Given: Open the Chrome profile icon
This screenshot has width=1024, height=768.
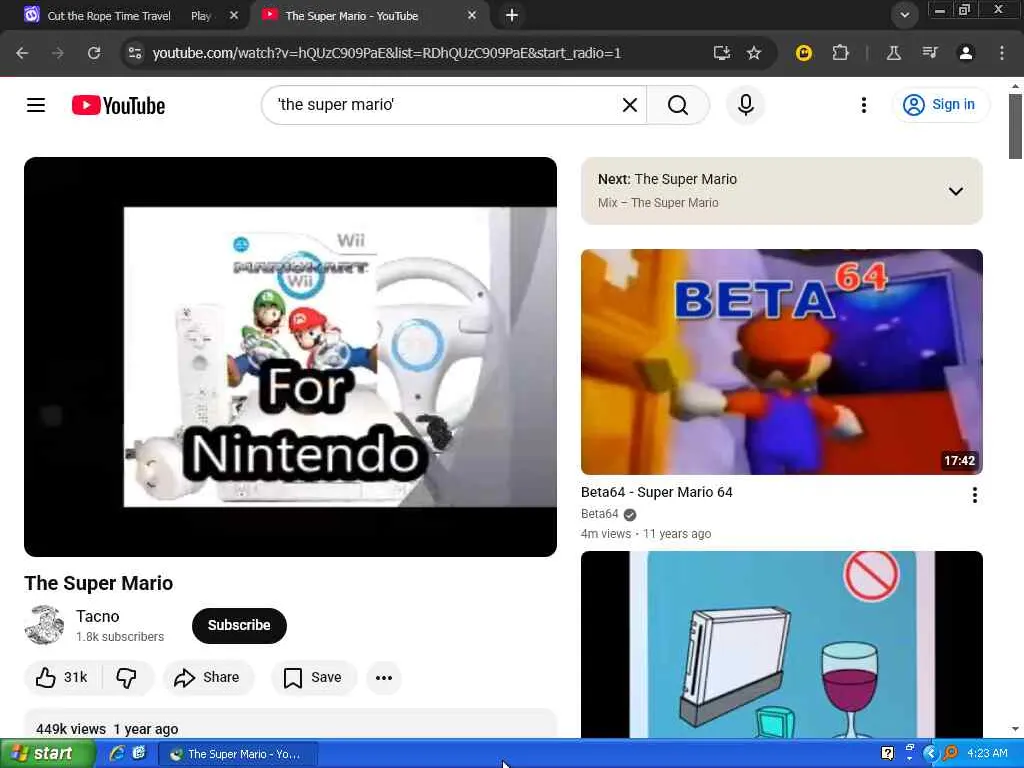Looking at the screenshot, I should pyautogui.click(x=965, y=53).
